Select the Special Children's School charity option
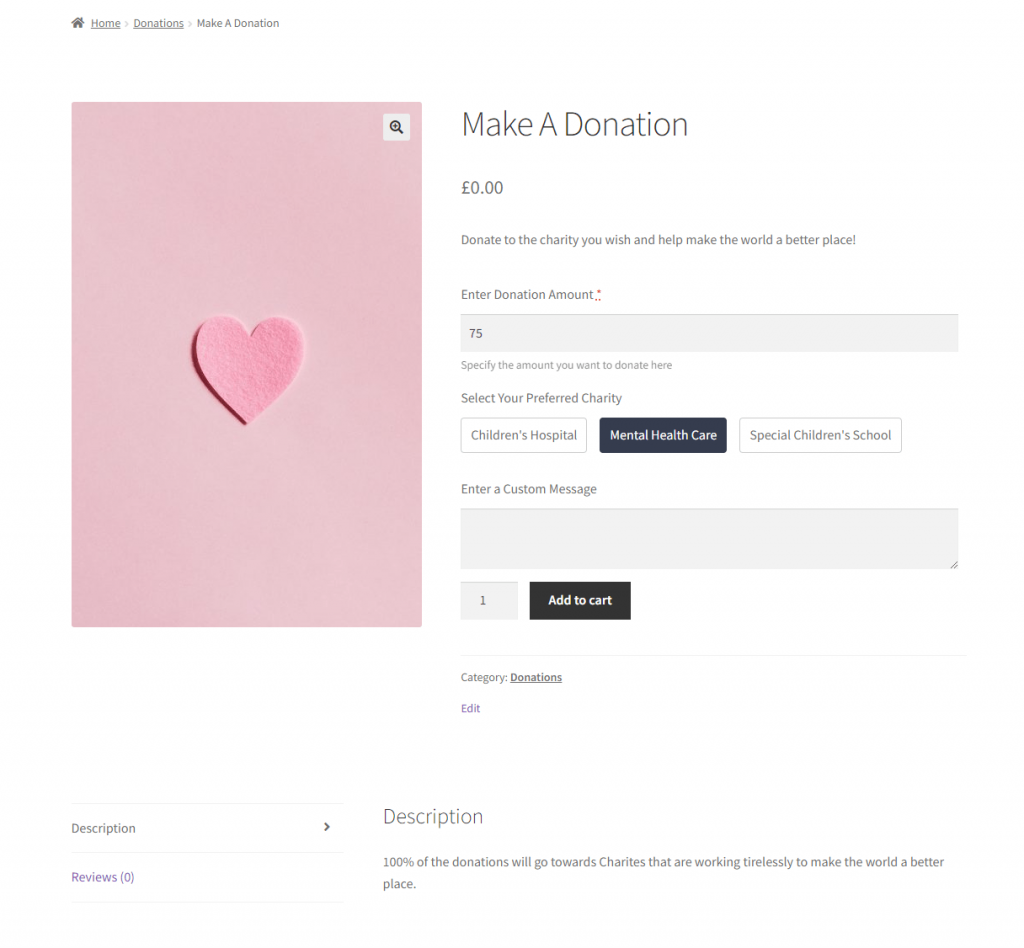 click(820, 435)
